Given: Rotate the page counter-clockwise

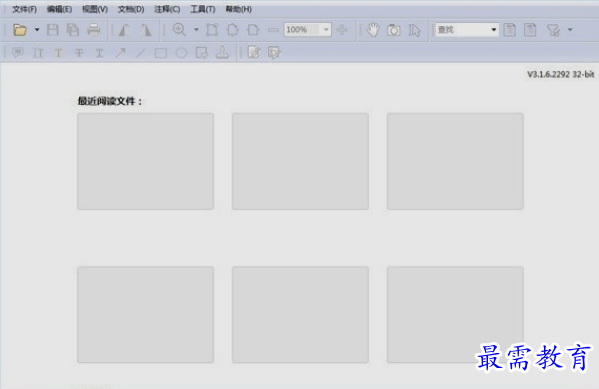Looking at the screenshot, I should point(124,29).
